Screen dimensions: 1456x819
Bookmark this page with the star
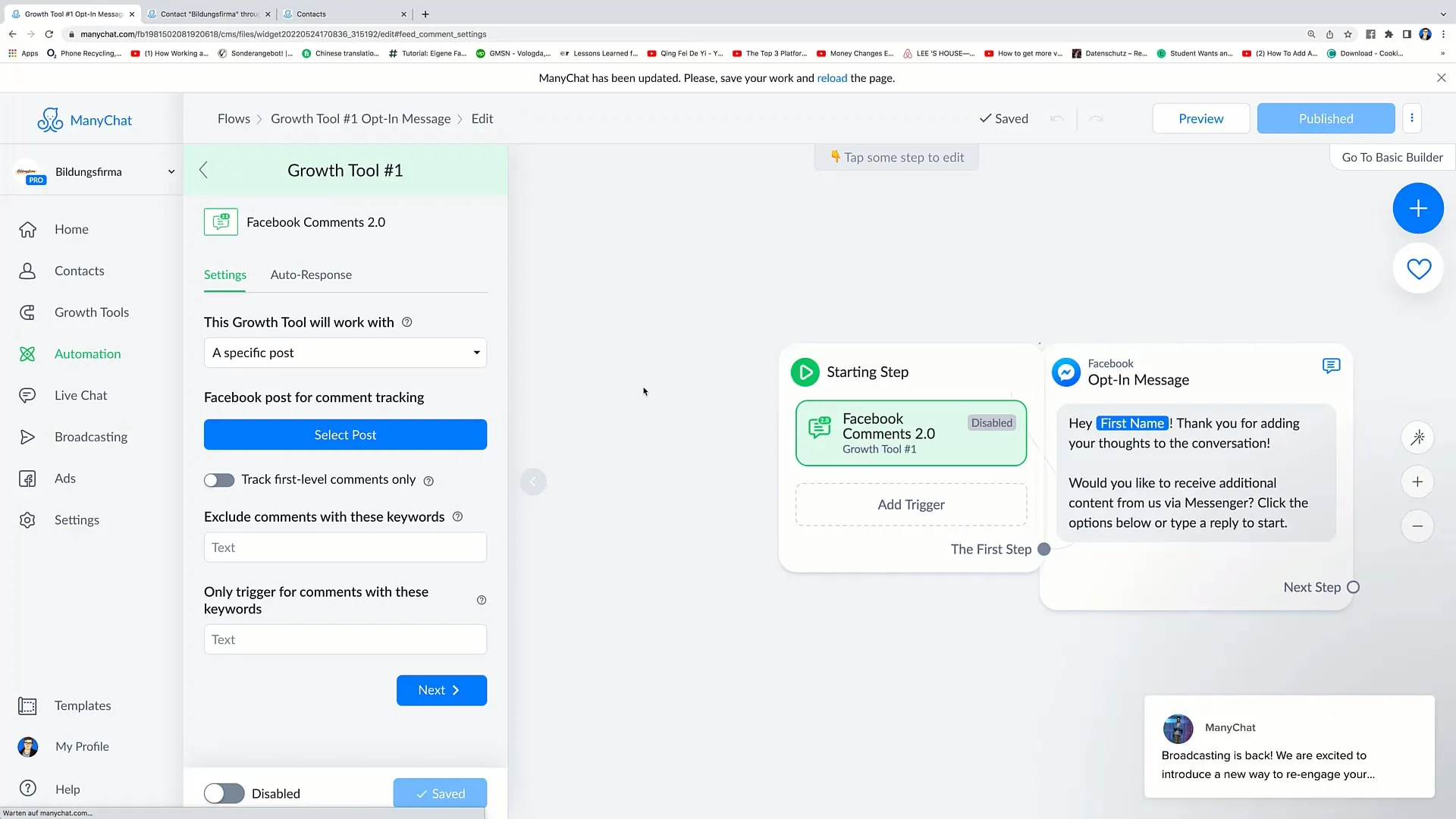[1348, 34]
